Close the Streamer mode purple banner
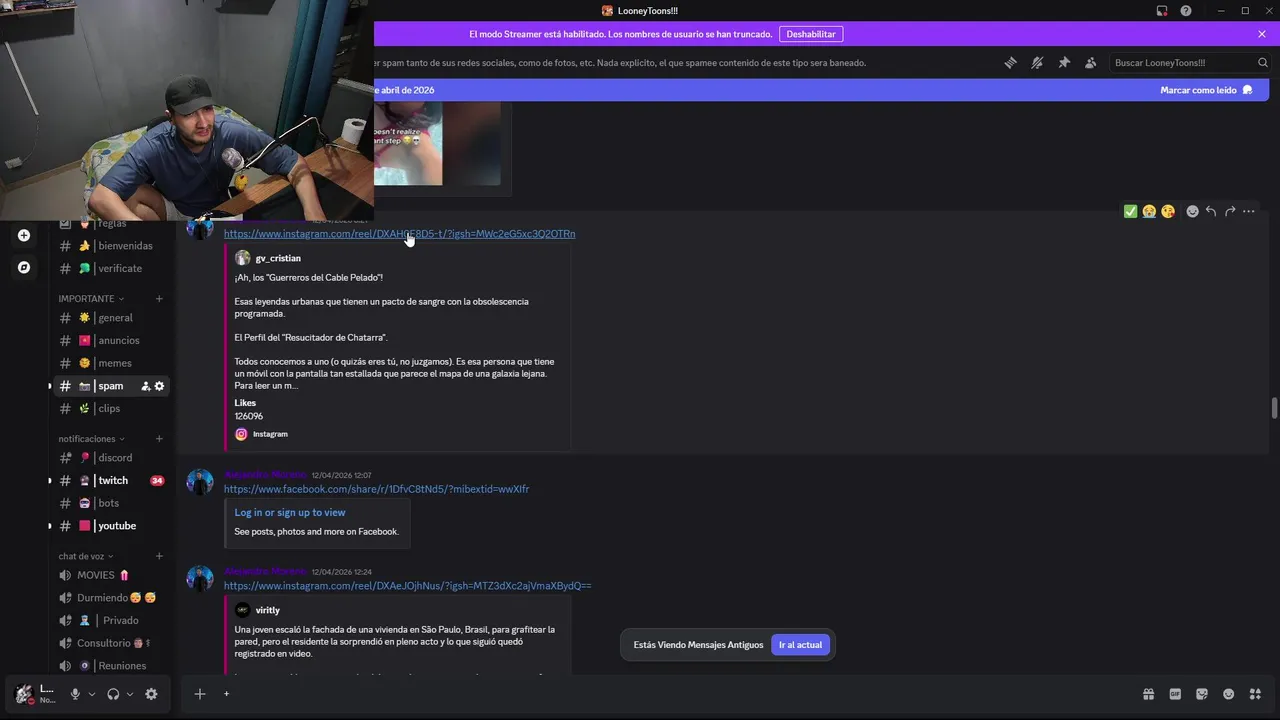This screenshot has width=1280, height=720. click(1262, 34)
